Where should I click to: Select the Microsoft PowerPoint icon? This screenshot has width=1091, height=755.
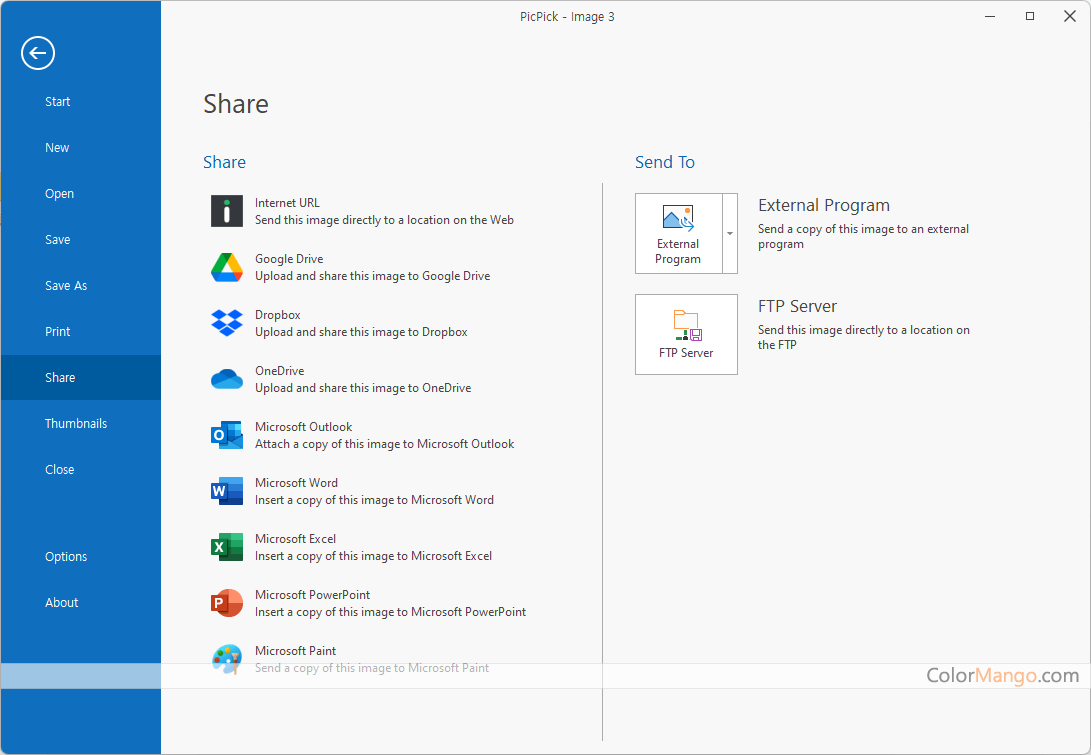[x=227, y=603]
